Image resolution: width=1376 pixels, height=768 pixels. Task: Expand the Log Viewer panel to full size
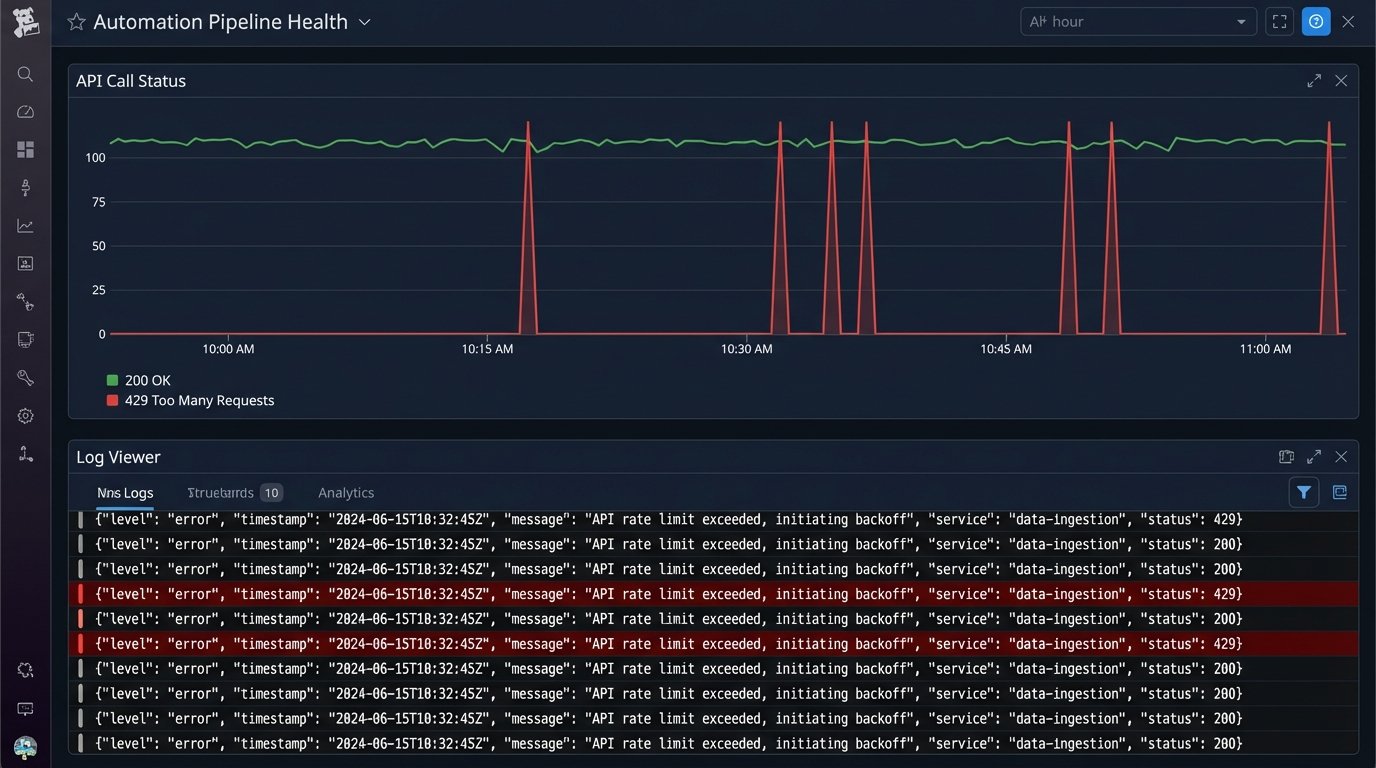[x=1314, y=457]
